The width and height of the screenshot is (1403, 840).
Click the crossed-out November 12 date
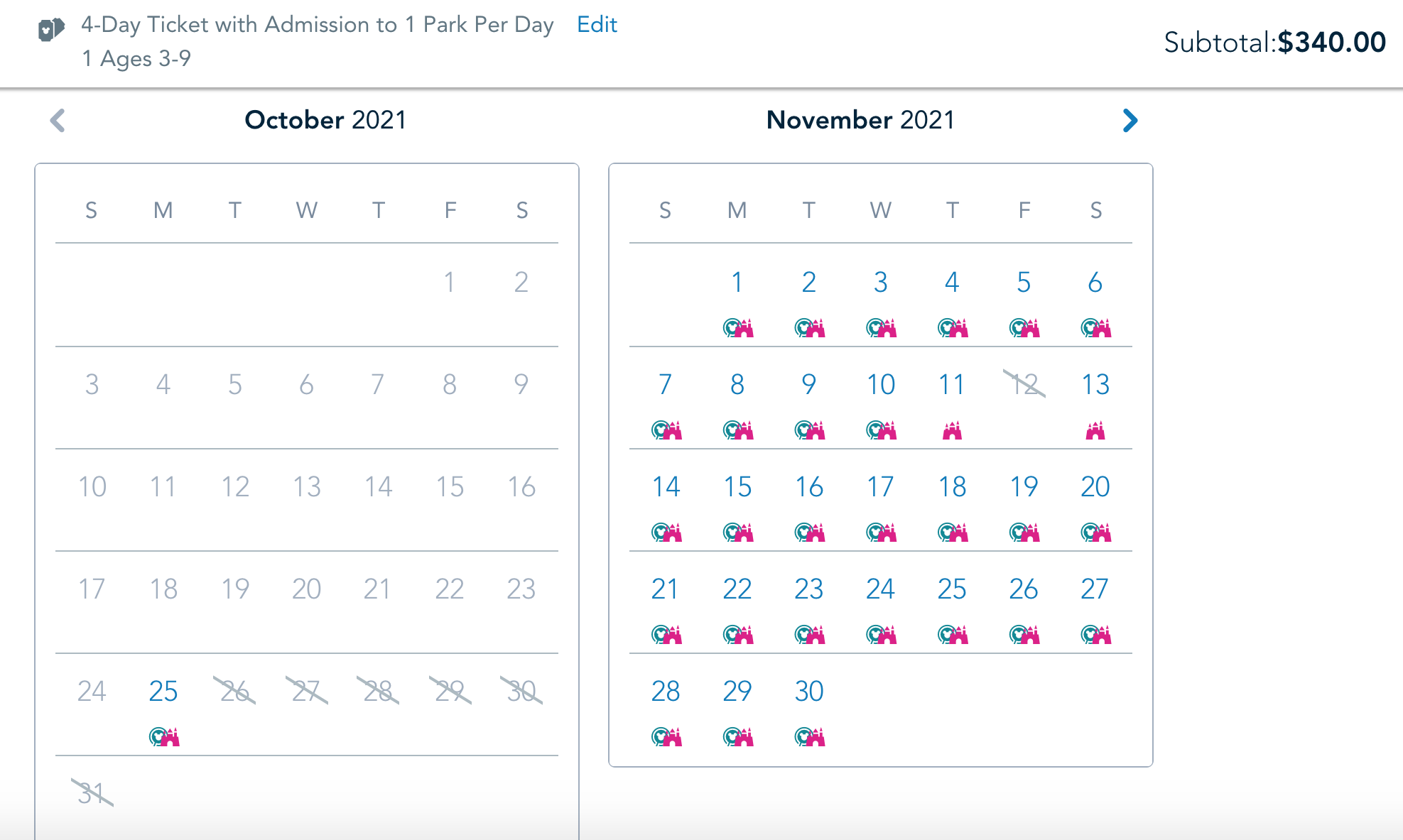(x=1024, y=384)
